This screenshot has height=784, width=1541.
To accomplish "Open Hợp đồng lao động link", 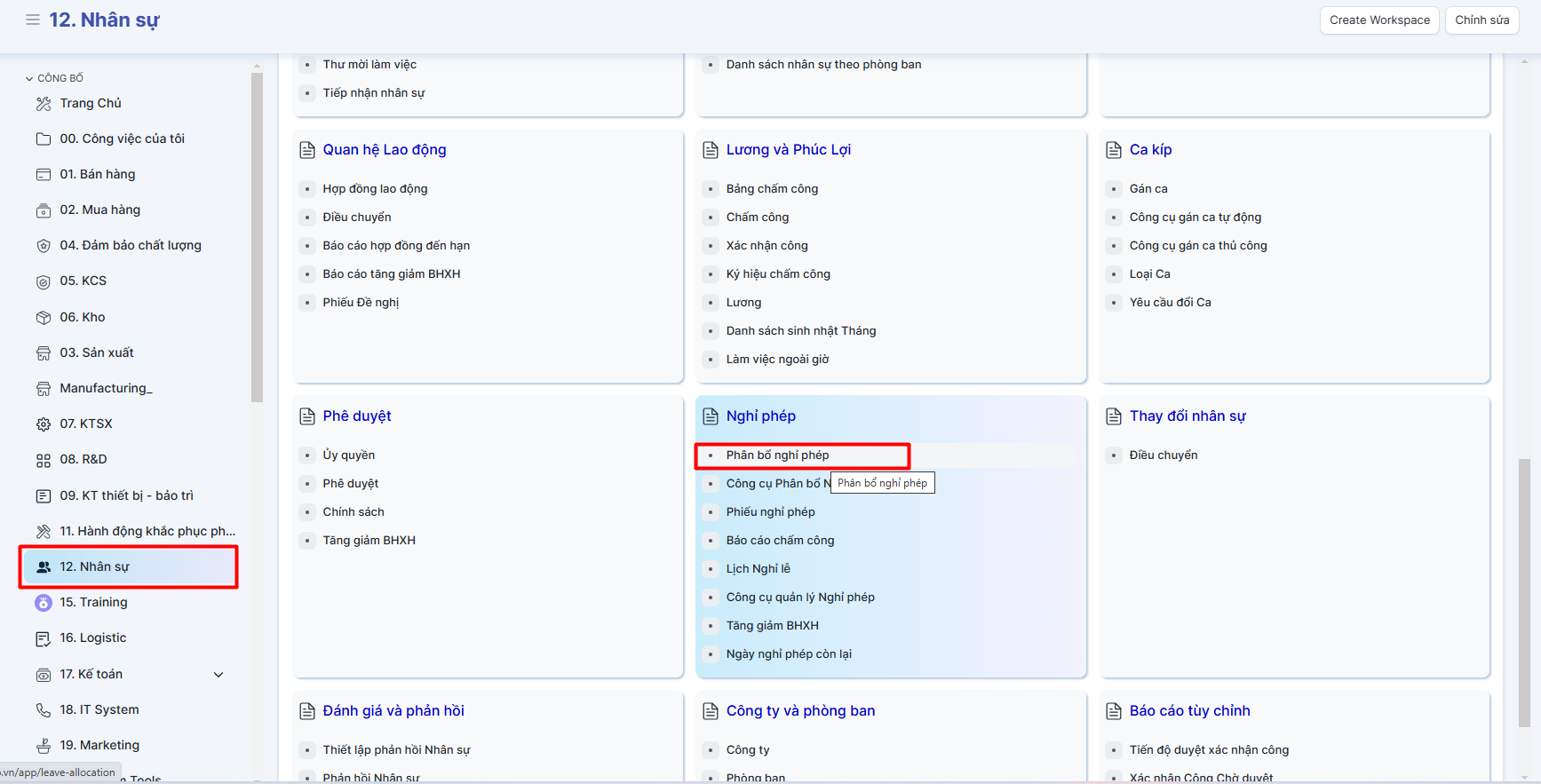I will pyautogui.click(x=375, y=188).
